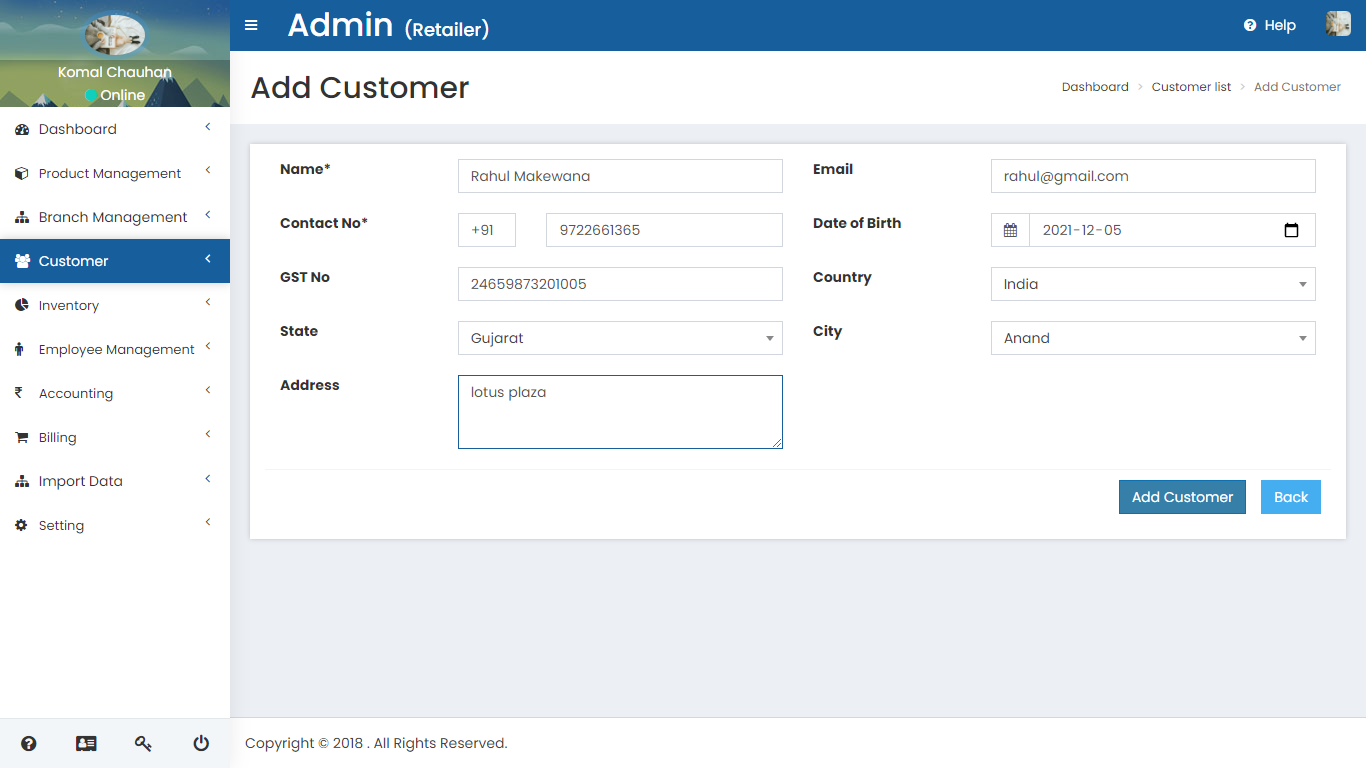Screen dimensions: 1366x768
Task: Focus the Address text area
Action: 619,412
